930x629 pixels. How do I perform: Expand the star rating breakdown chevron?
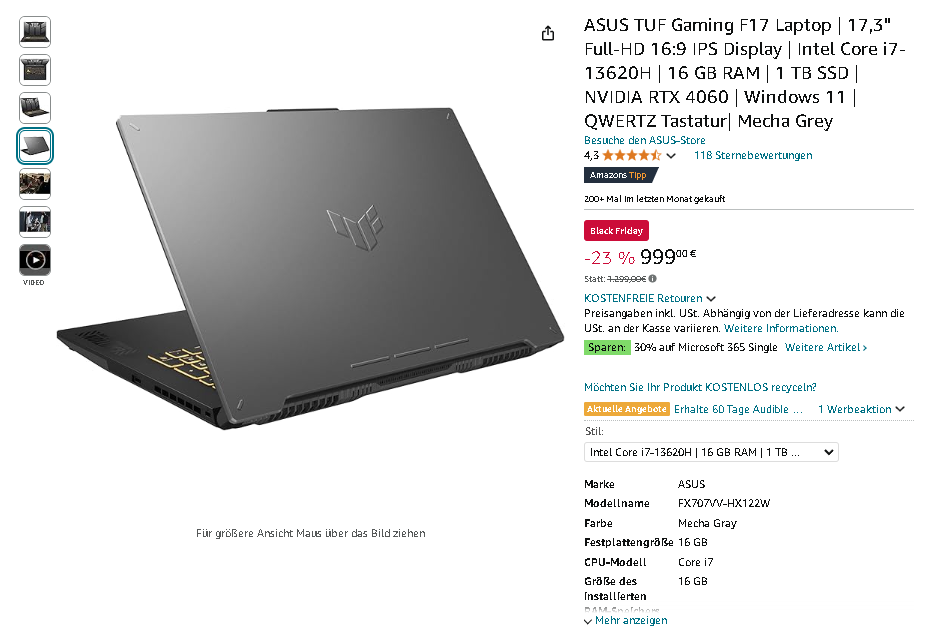[671, 156]
